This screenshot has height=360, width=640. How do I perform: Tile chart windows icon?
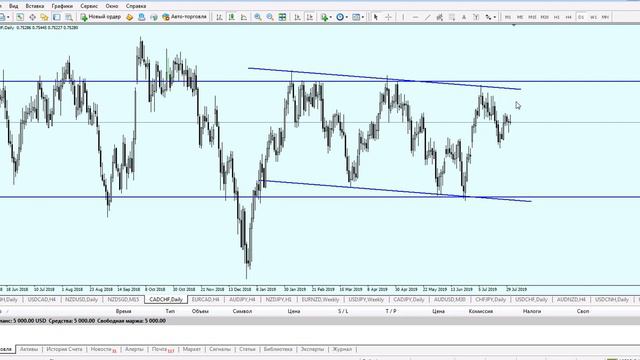click(282, 17)
